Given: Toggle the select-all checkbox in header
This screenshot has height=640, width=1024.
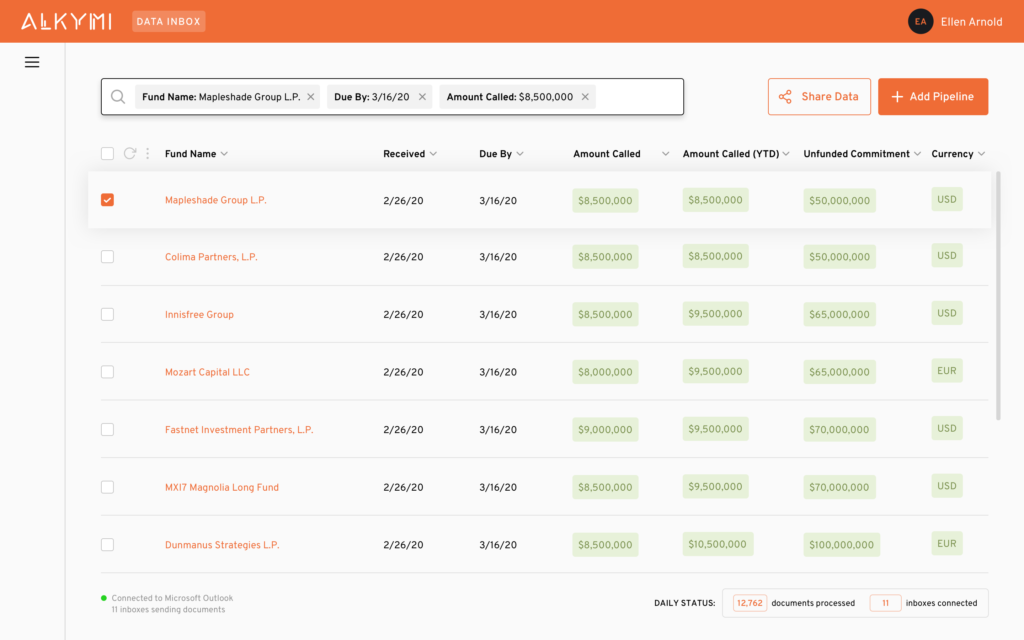Looking at the screenshot, I should pyautogui.click(x=108, y=153).
